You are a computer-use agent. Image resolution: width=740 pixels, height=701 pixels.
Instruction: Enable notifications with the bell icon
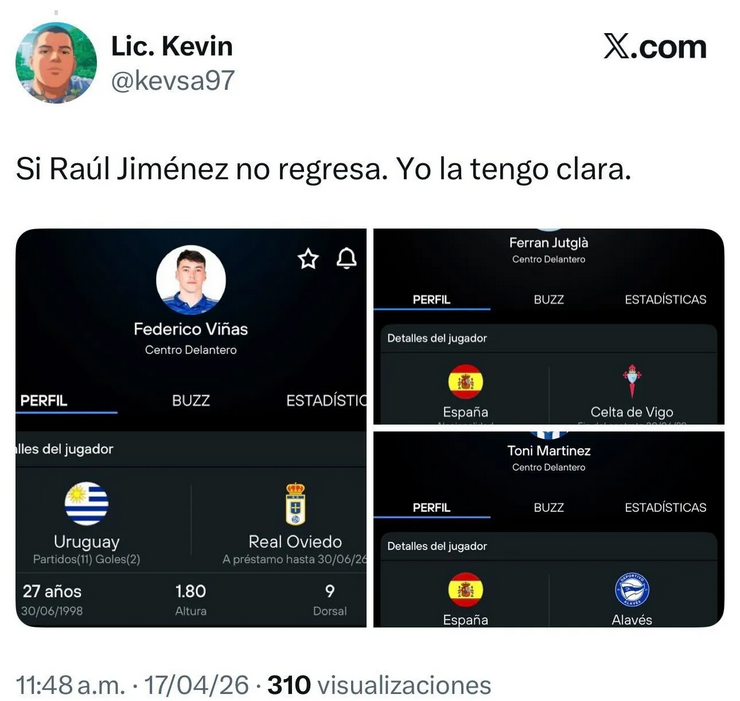coord(346,258)
